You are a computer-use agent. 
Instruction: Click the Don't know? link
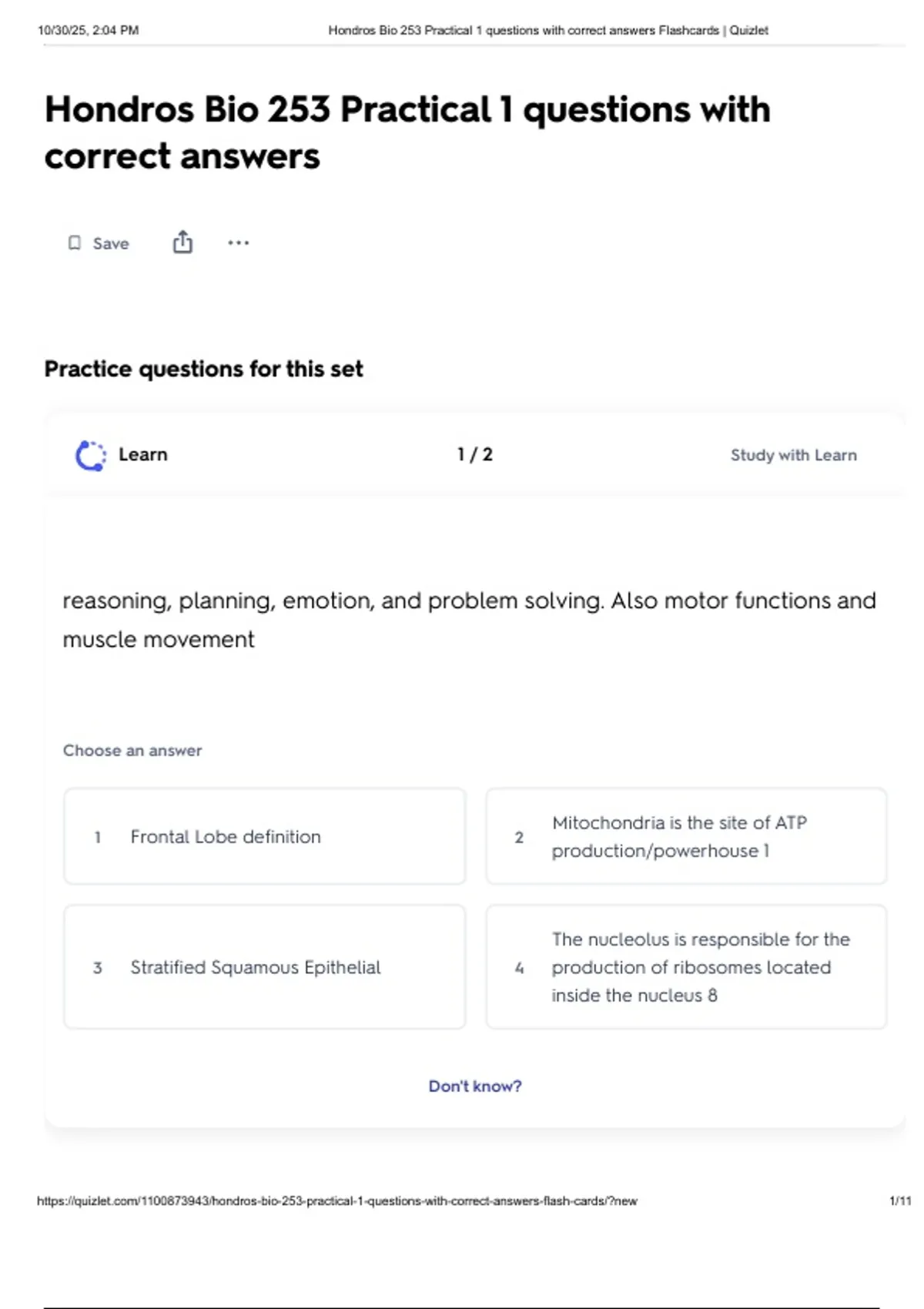click(475, 1086)
